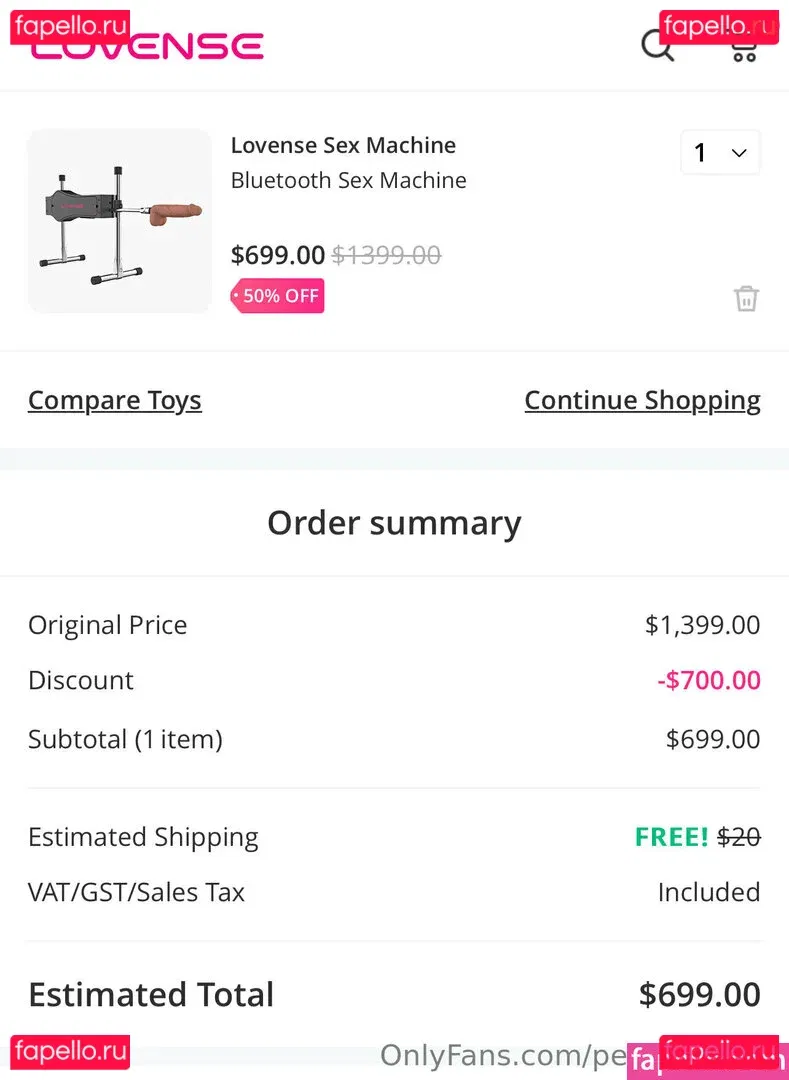
Task: Expand the quantity dropdown showing 1
Action: coord(720,153)
